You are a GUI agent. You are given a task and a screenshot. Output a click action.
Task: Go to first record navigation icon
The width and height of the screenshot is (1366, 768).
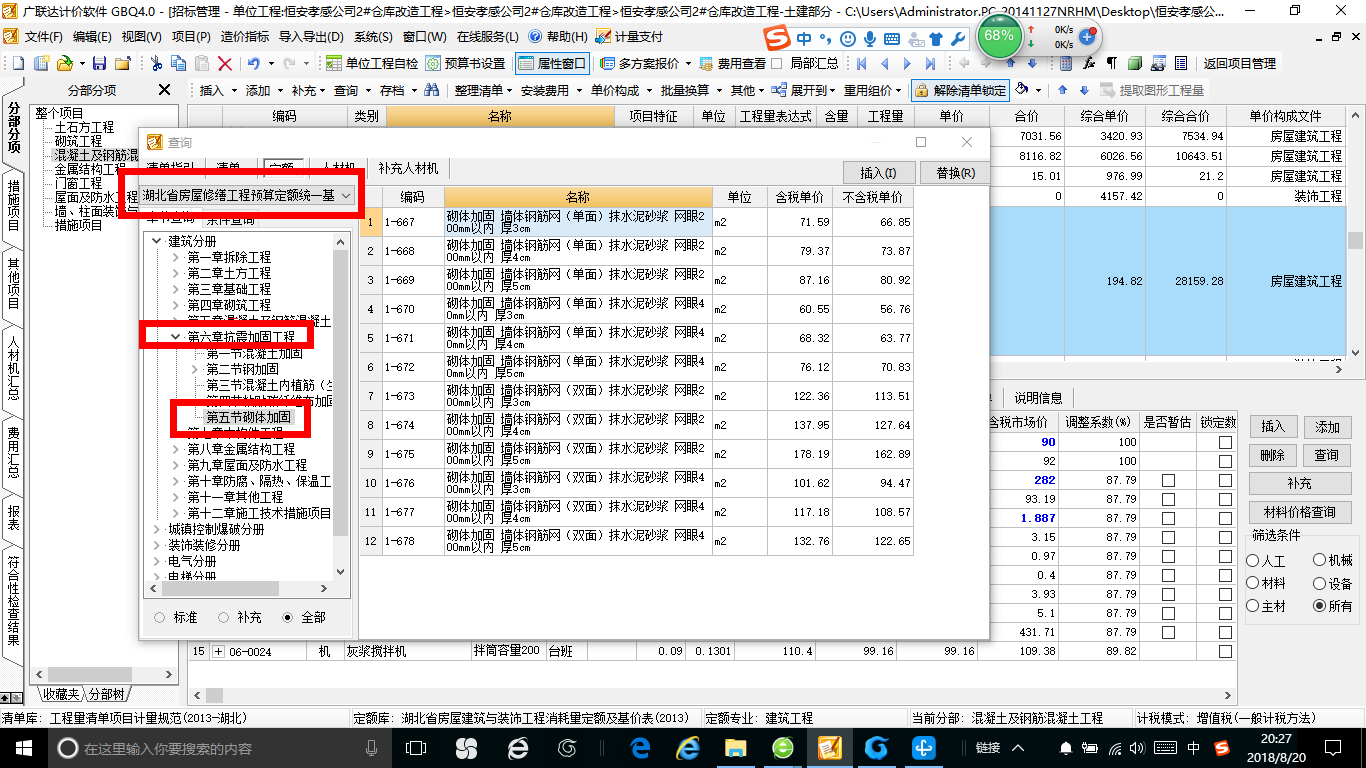(861, 63)
